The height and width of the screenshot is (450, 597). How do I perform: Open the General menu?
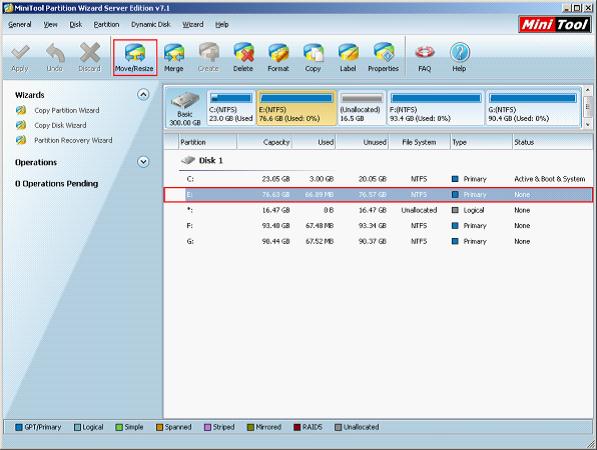click(20, 24)
